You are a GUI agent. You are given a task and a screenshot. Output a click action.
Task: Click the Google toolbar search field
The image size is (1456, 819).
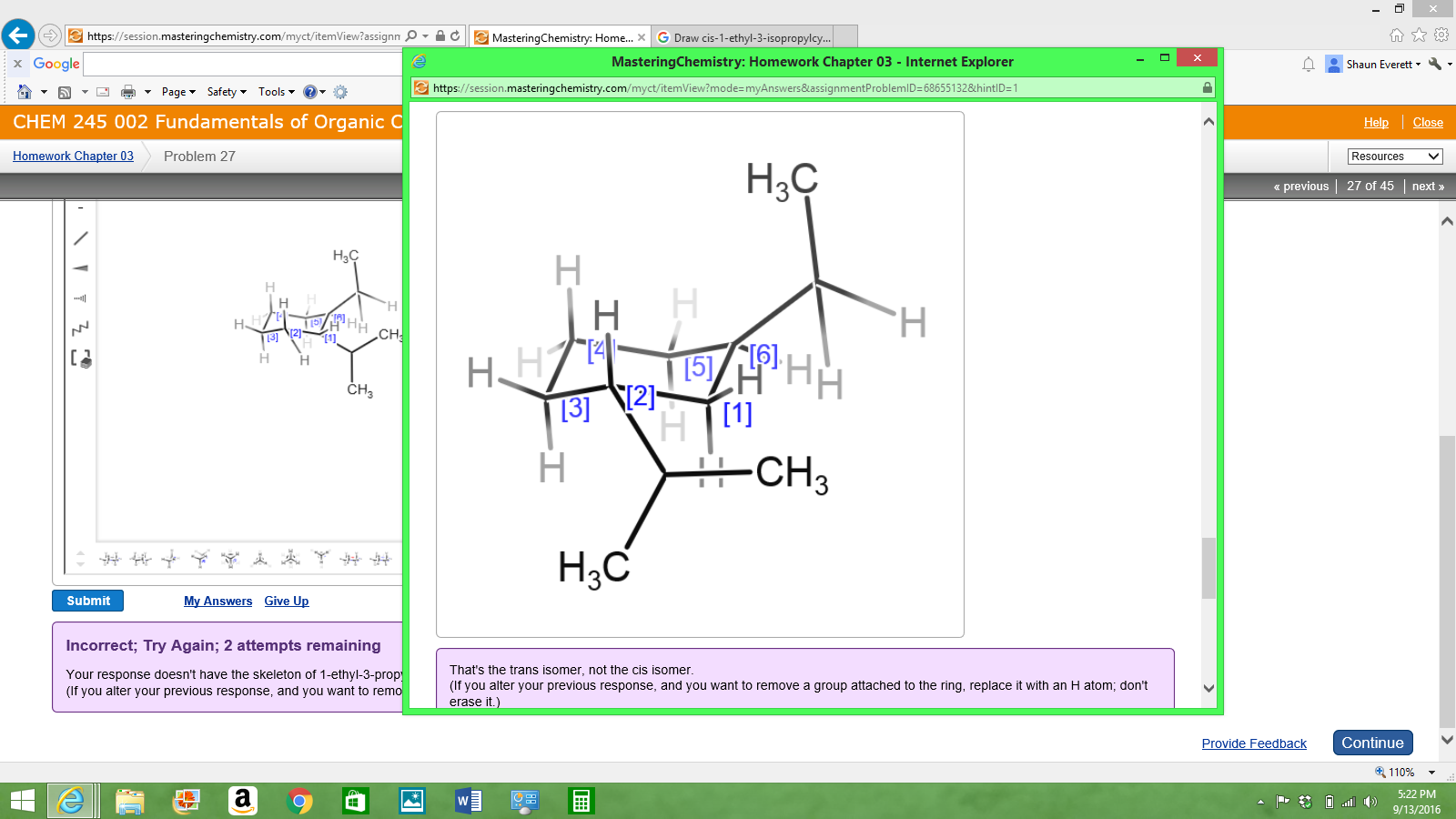pyautogui.click(x=241, y=65)
